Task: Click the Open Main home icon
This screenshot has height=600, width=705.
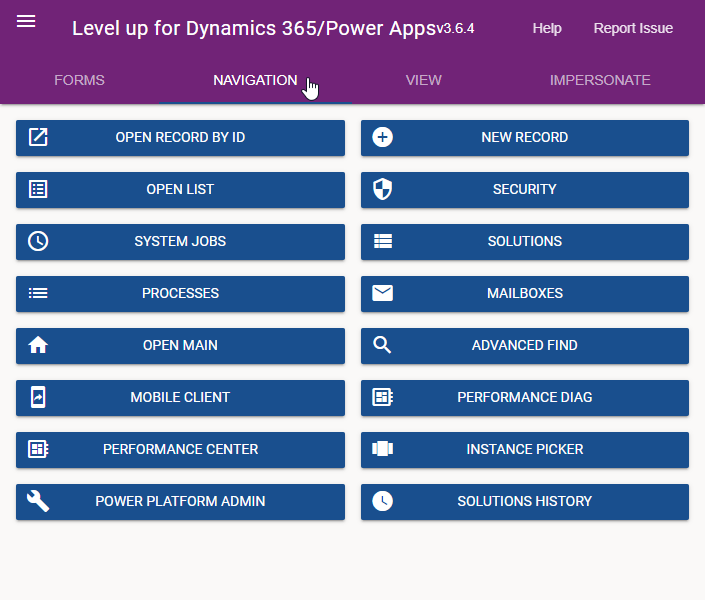Action: [x=38, y=345]
